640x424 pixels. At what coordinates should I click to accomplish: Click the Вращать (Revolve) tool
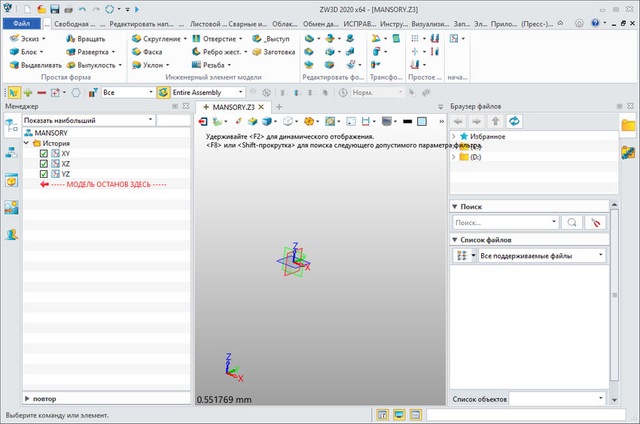(x=84, y=38)
